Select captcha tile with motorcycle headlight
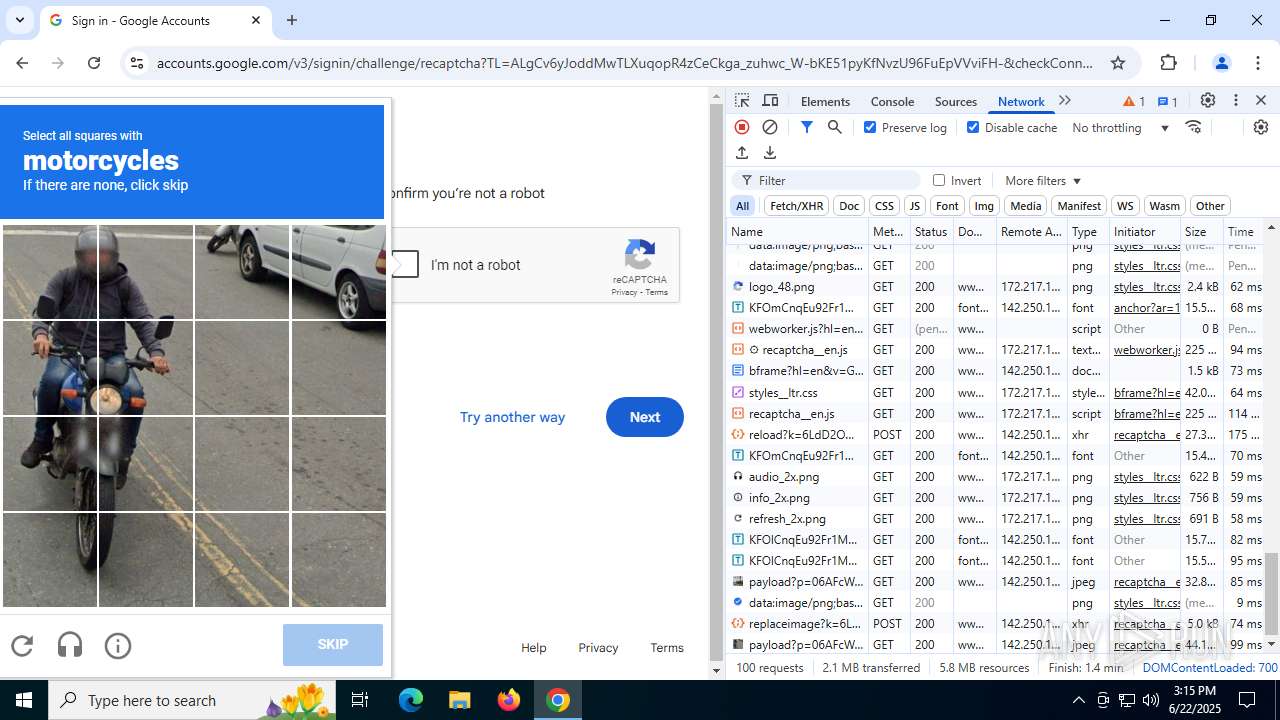Viewport: 1280px width, 720px height. coord(146,368)
